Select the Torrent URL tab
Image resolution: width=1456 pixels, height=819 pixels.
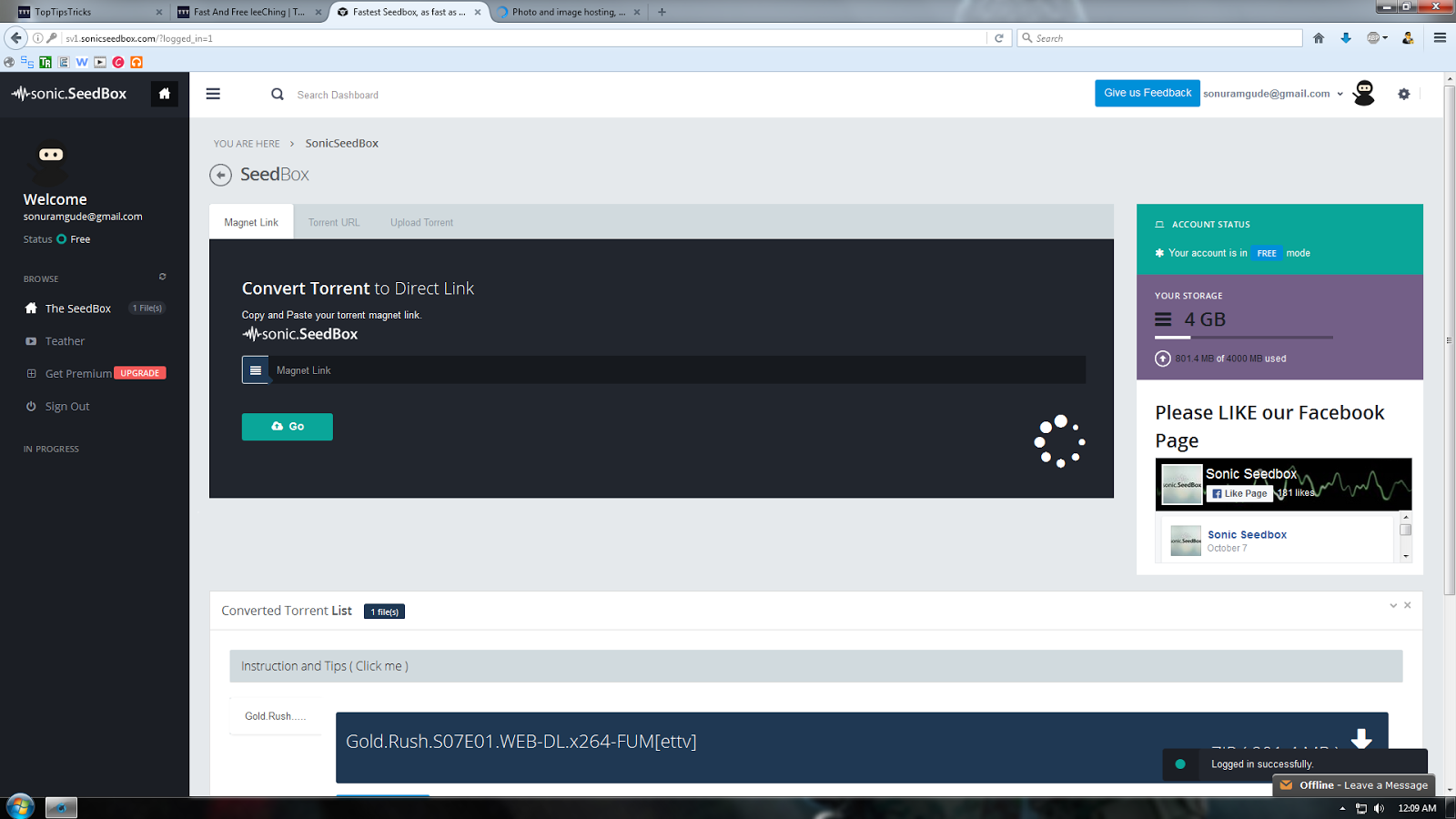(x=334, y=222)
